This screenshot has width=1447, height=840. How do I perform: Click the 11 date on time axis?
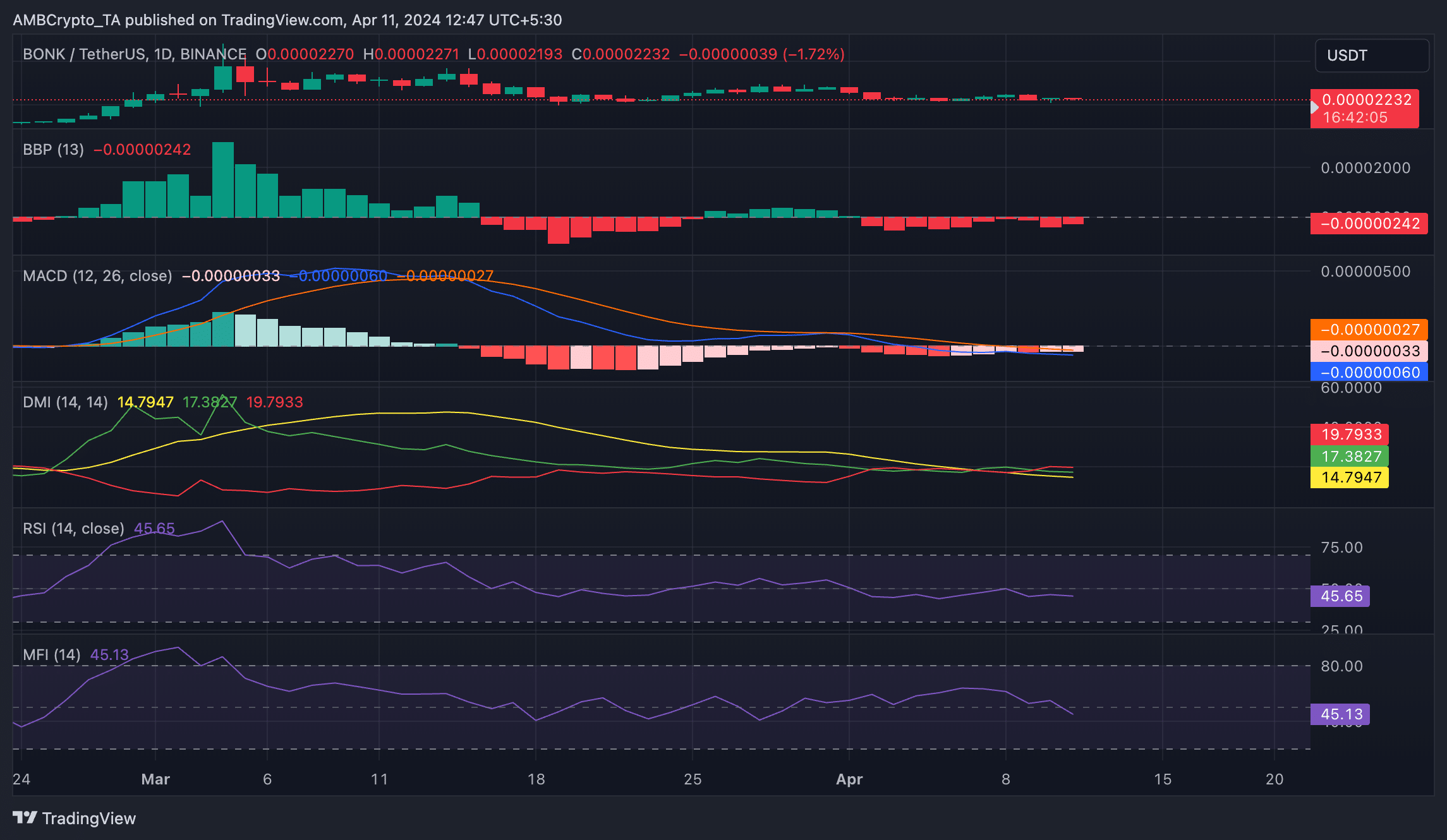(379, 779)
